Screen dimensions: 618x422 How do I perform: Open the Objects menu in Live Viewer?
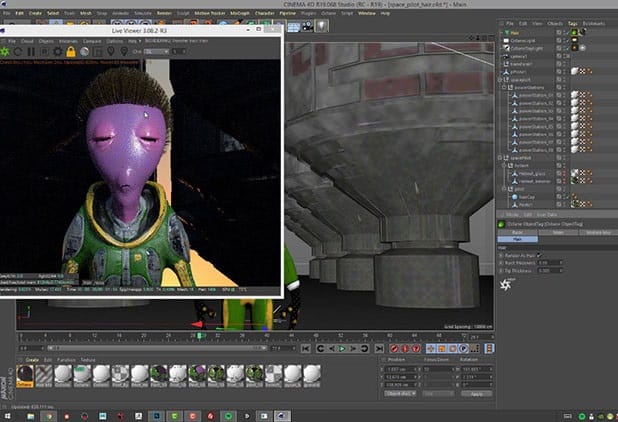click(x=43, y=41)
